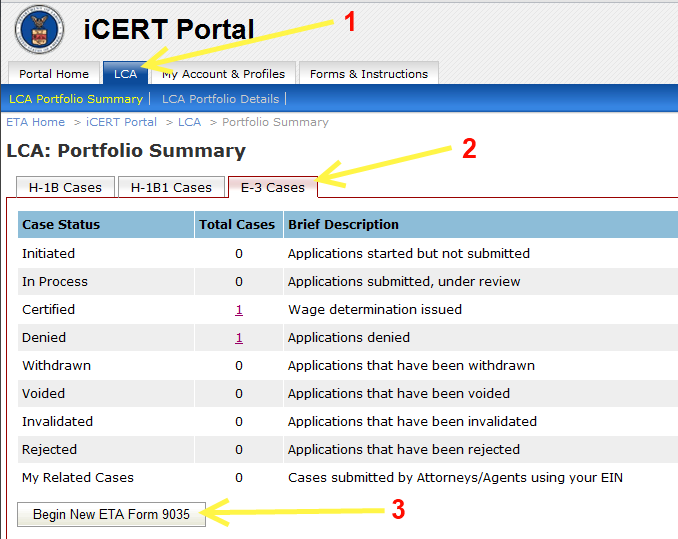Click the LCA breadcrumb link

(189, 122)
